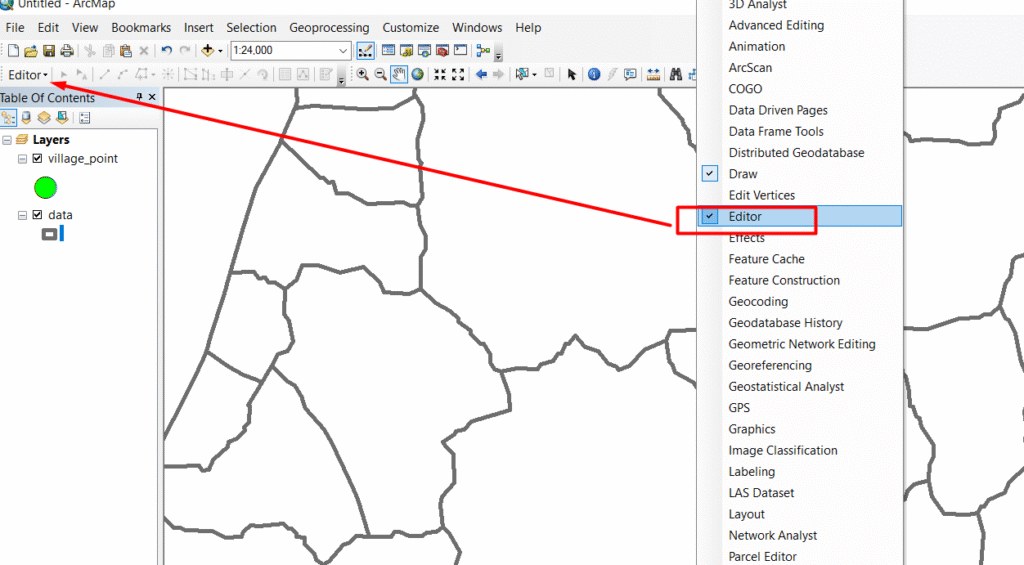Activate the Pan hand tool
The image size is (1024, 565).
click(x=399, y=74)
